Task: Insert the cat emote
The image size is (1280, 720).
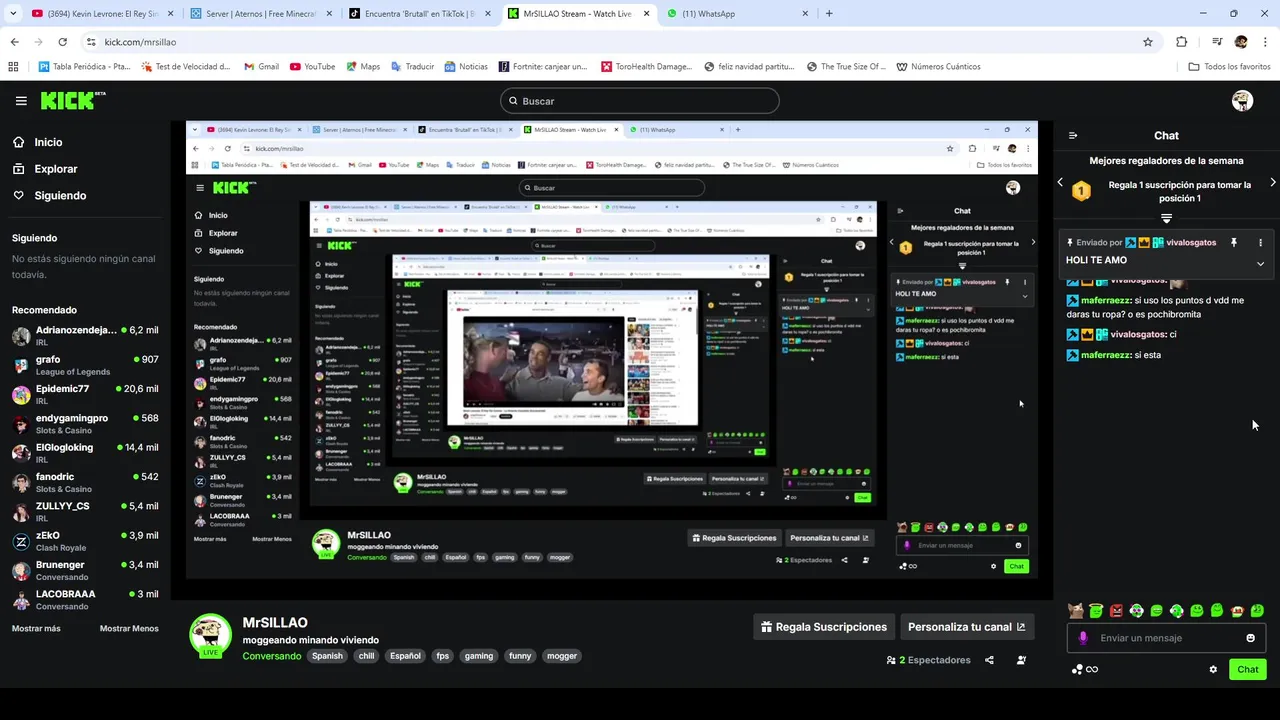Action: click(1076, 610)
